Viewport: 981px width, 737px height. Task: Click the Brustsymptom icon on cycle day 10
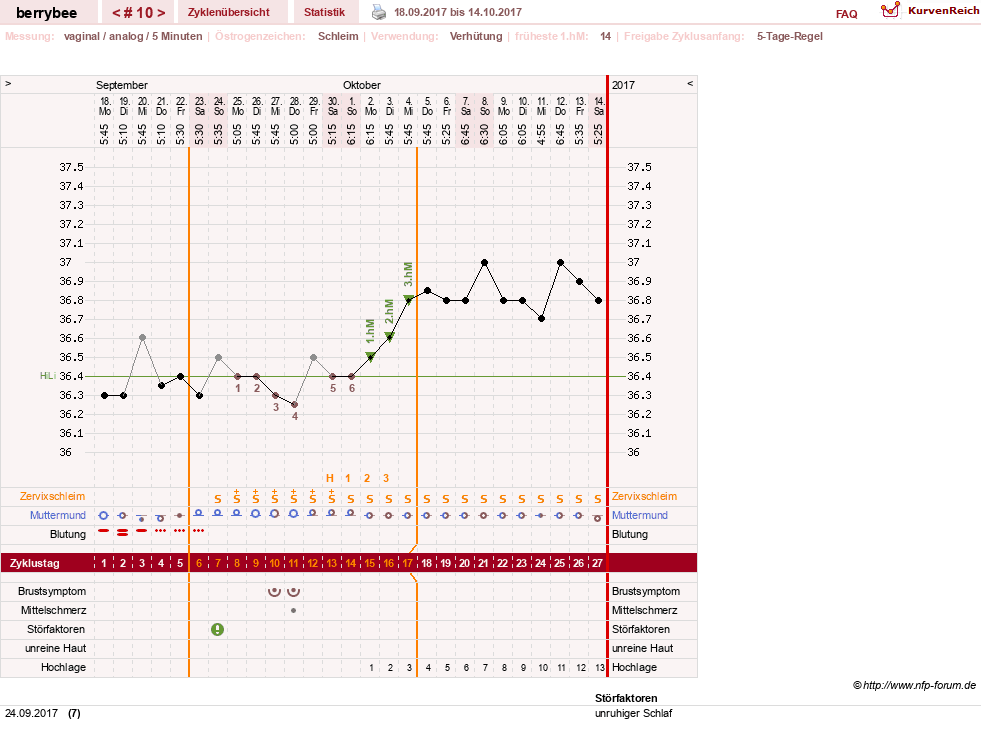[274, 591]
